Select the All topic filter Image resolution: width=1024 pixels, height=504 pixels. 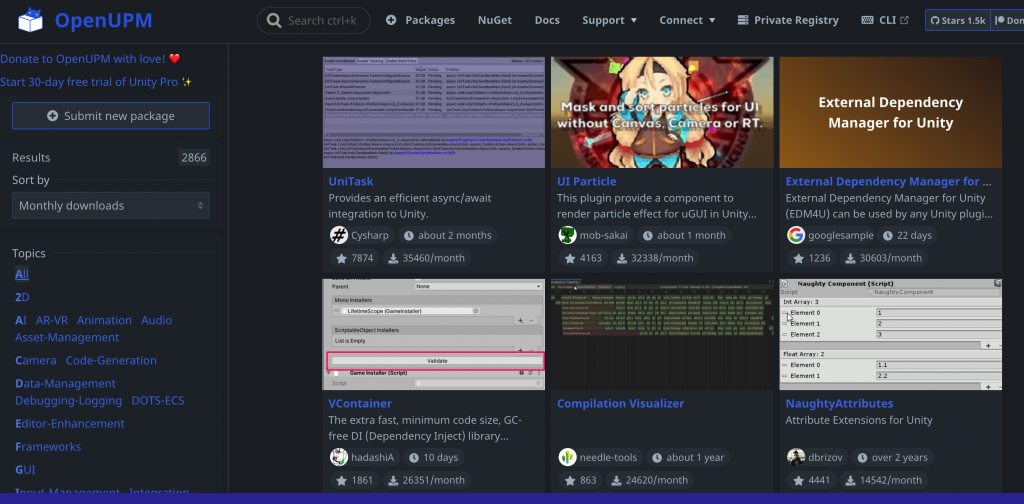(x=22, y=274)
